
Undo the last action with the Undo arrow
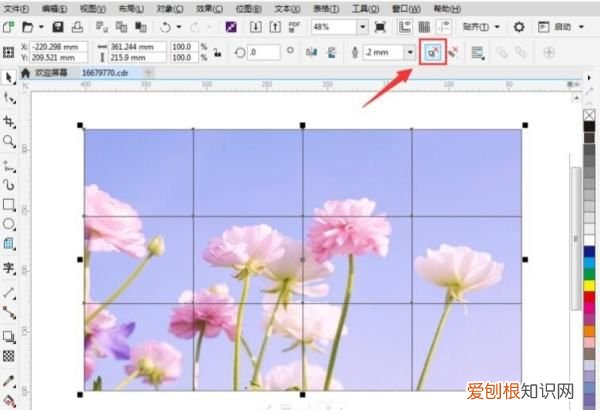coord(165,27)
